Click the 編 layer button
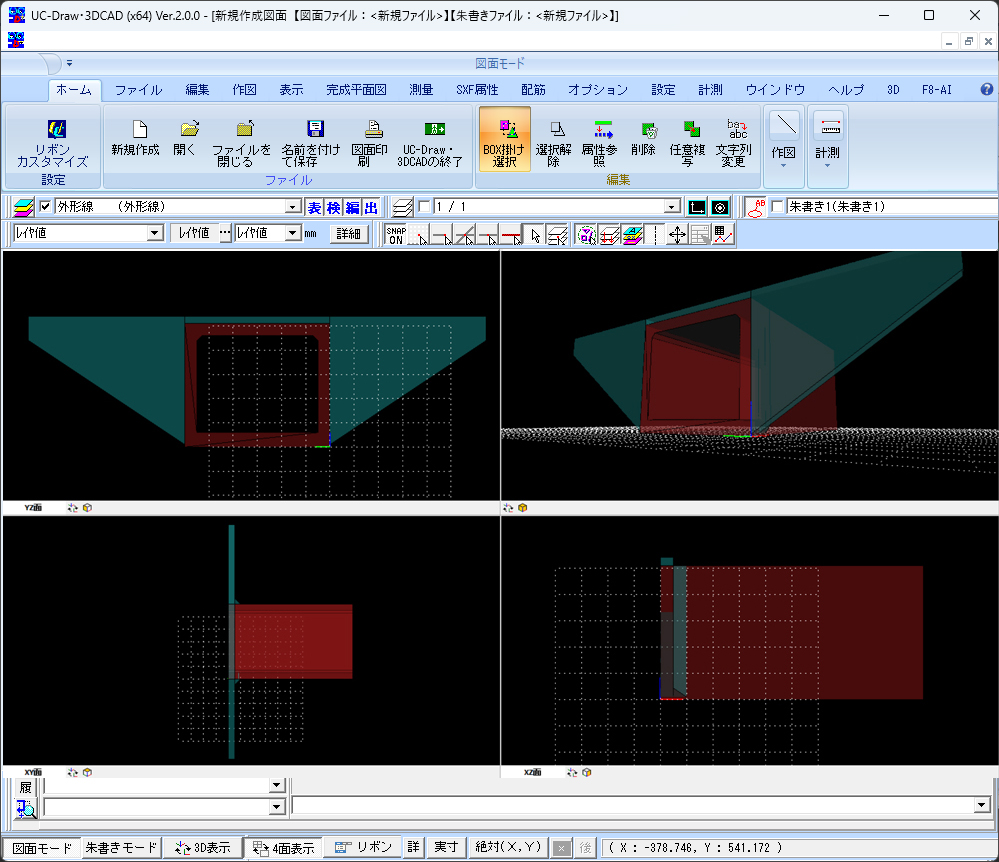 (x=352, y=208)
